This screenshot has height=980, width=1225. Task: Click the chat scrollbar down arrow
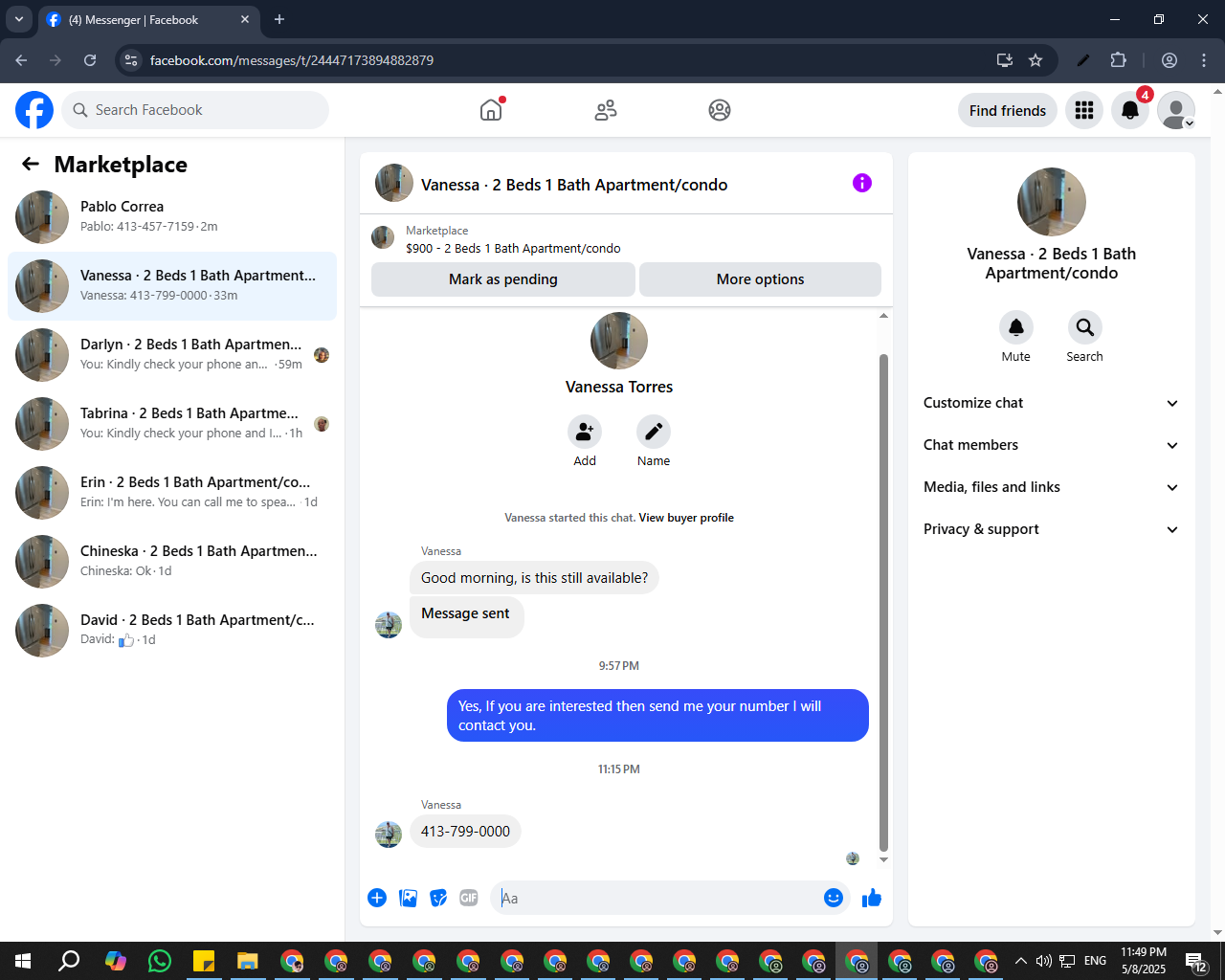pyautogui.click(x=883, y=859)
